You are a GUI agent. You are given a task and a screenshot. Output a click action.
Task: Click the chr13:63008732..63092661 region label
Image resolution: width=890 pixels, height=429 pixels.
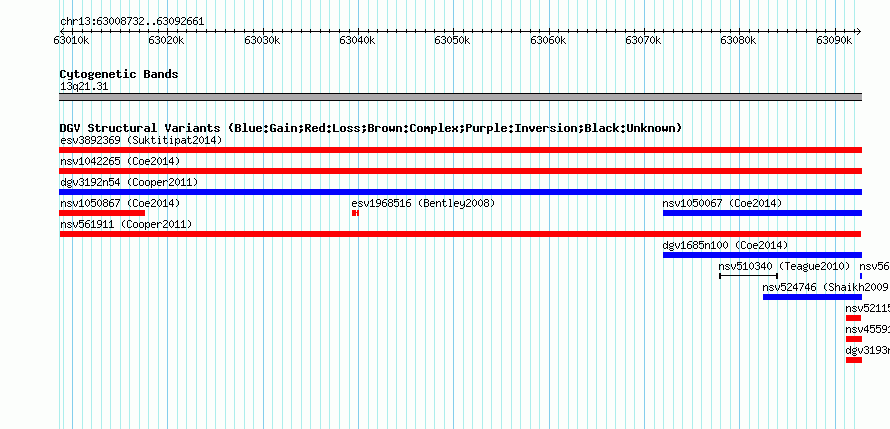point(132,22)
